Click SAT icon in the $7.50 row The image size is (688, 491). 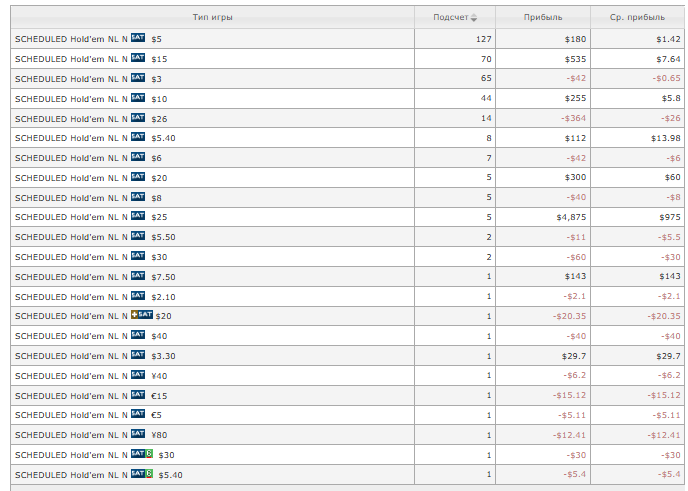[x=138, y=276]
